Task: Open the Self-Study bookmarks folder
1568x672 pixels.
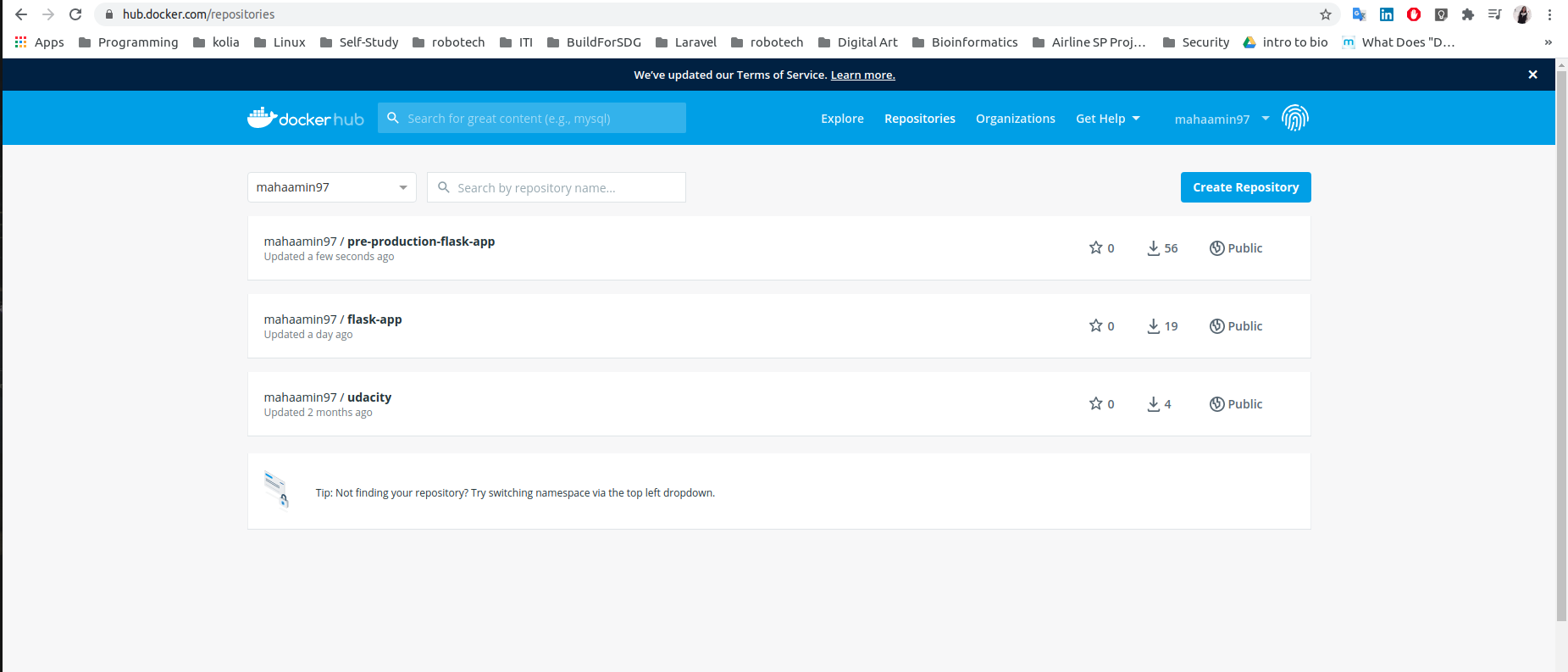Action: [359, 42]
